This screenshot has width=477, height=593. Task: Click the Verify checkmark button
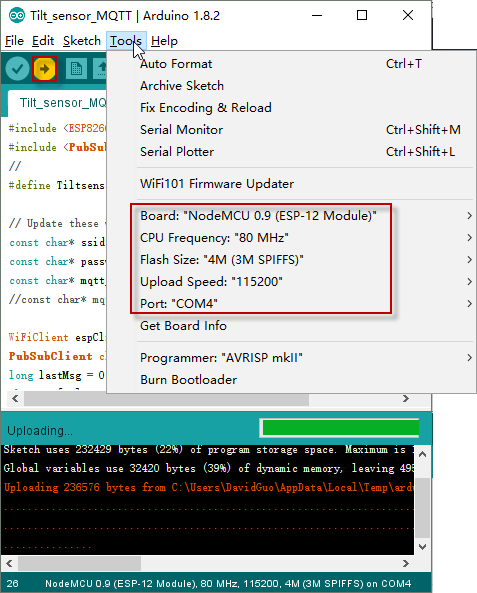click(x=17, y=69)
